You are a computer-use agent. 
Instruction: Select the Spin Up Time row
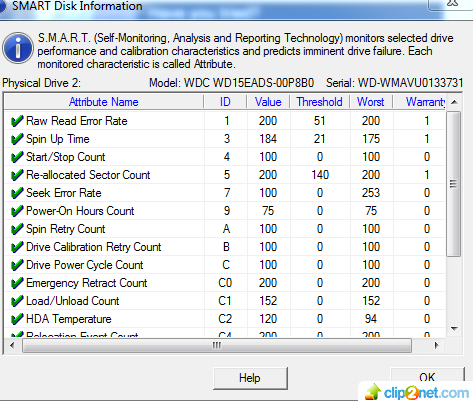(x=225, y=139)
